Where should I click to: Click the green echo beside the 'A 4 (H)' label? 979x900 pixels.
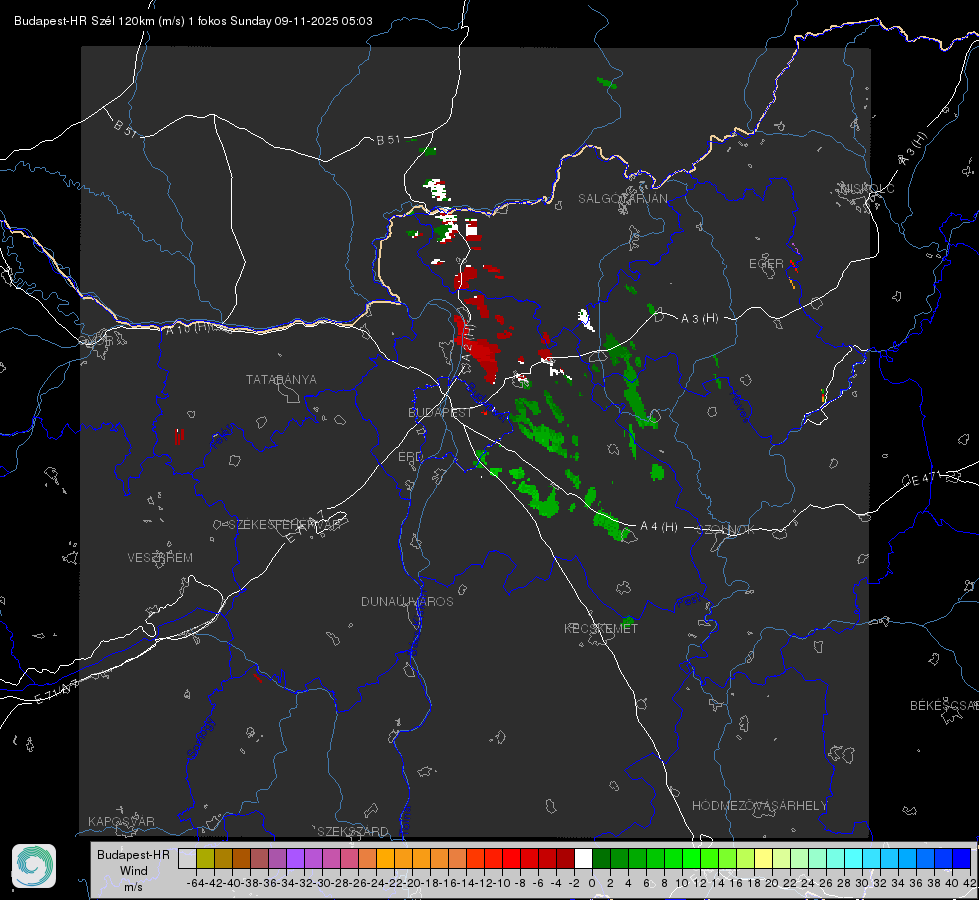tap(612, 525)
